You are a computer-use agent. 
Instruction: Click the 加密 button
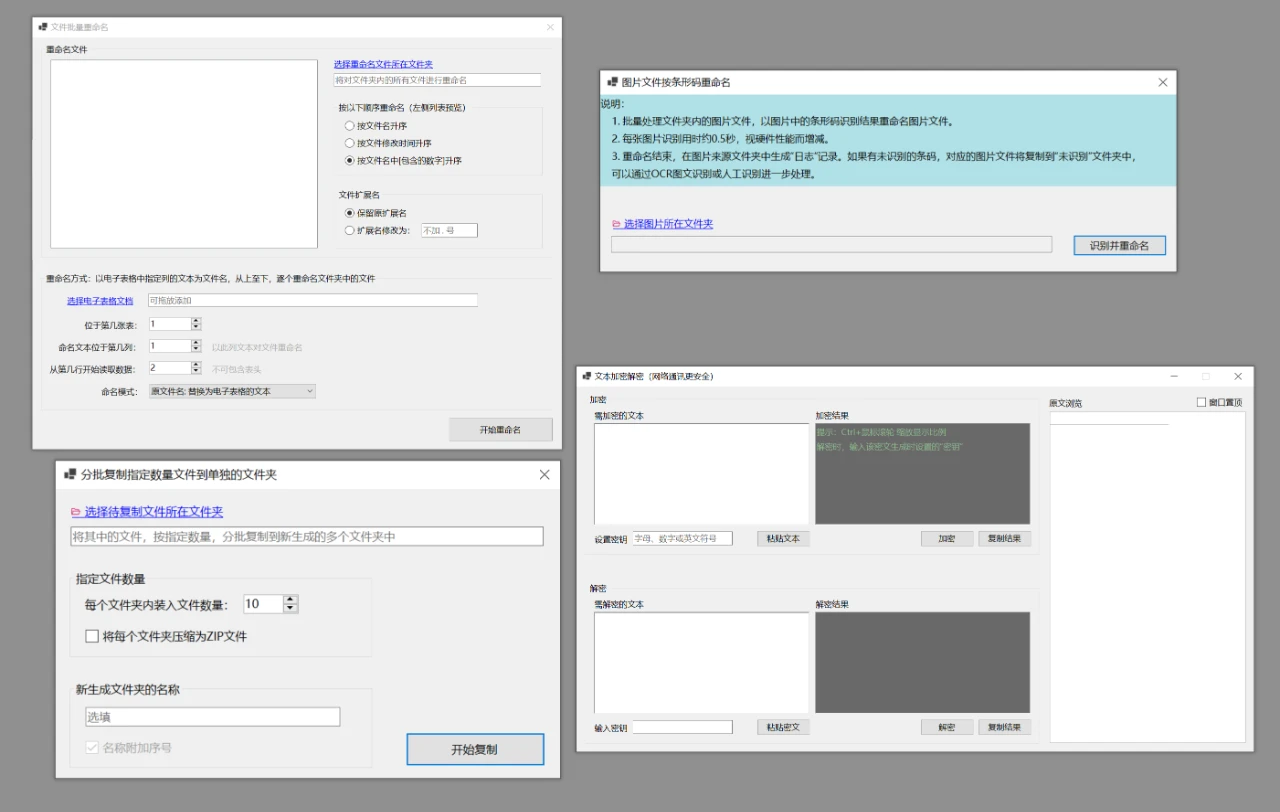point(947,538)
